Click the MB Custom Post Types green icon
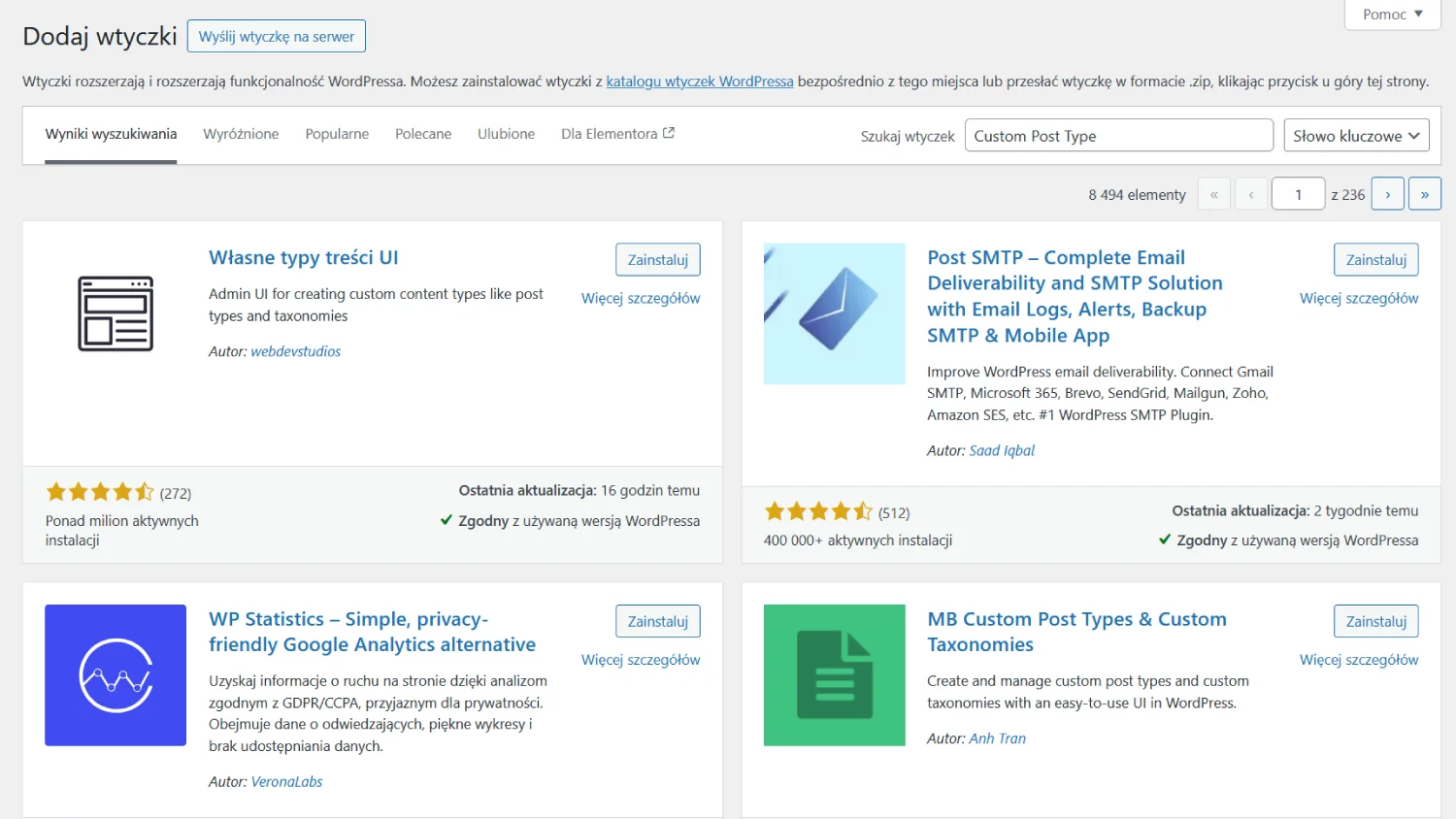Viewport: 1456px width, 819px height. pos(834,675)
